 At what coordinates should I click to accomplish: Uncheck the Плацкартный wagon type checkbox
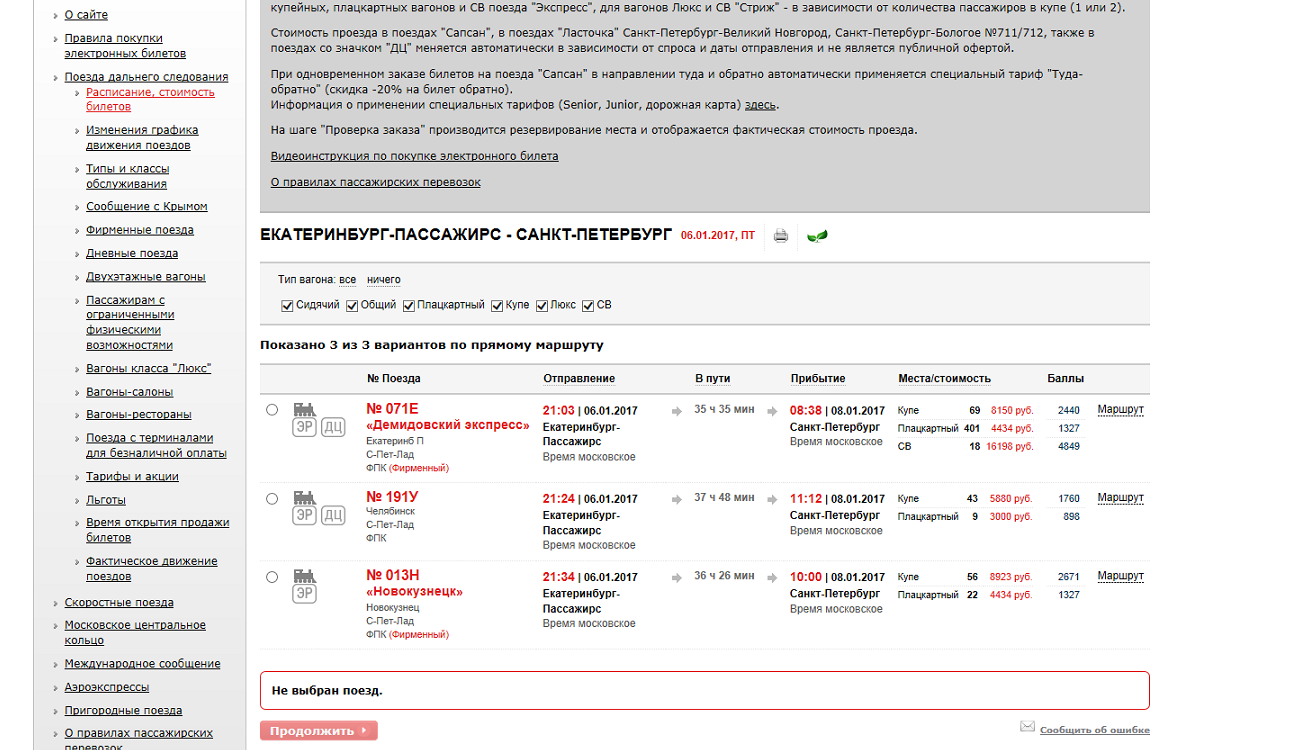point(409,306)
